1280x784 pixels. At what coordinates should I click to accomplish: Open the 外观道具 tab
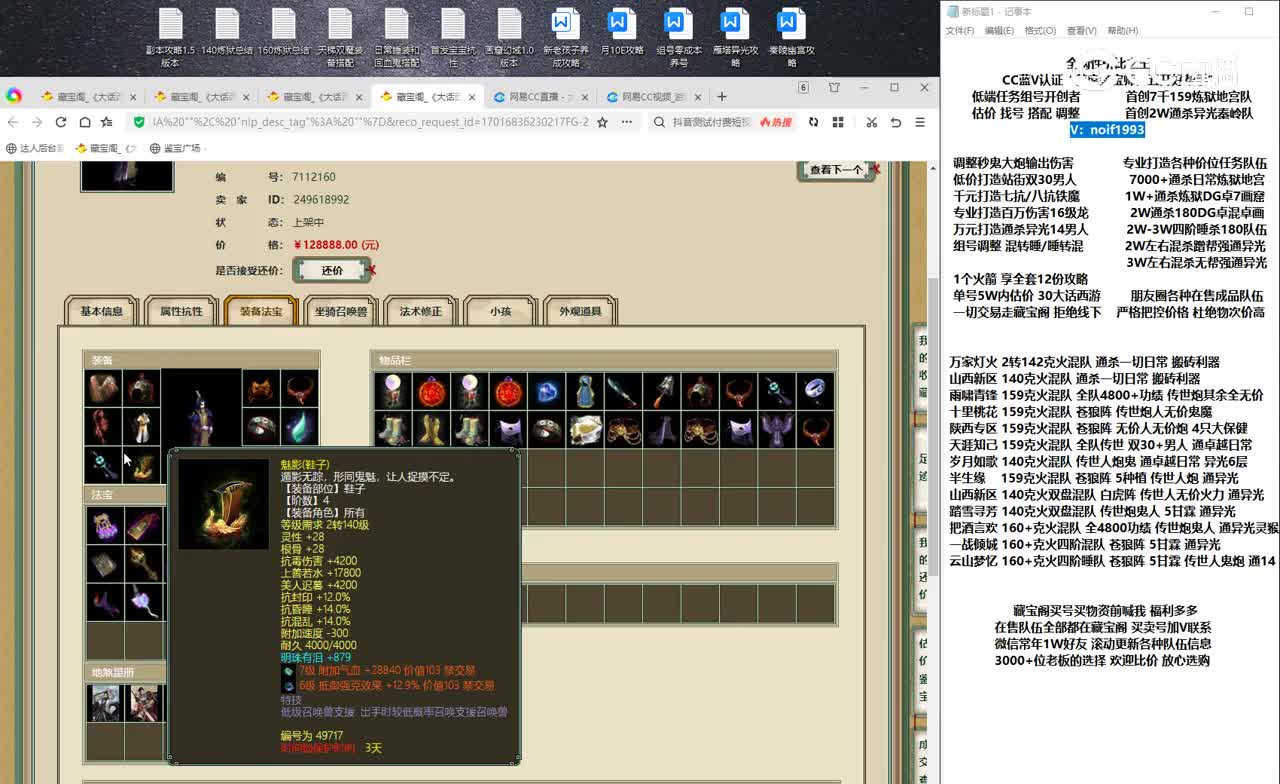pos(581,311)
